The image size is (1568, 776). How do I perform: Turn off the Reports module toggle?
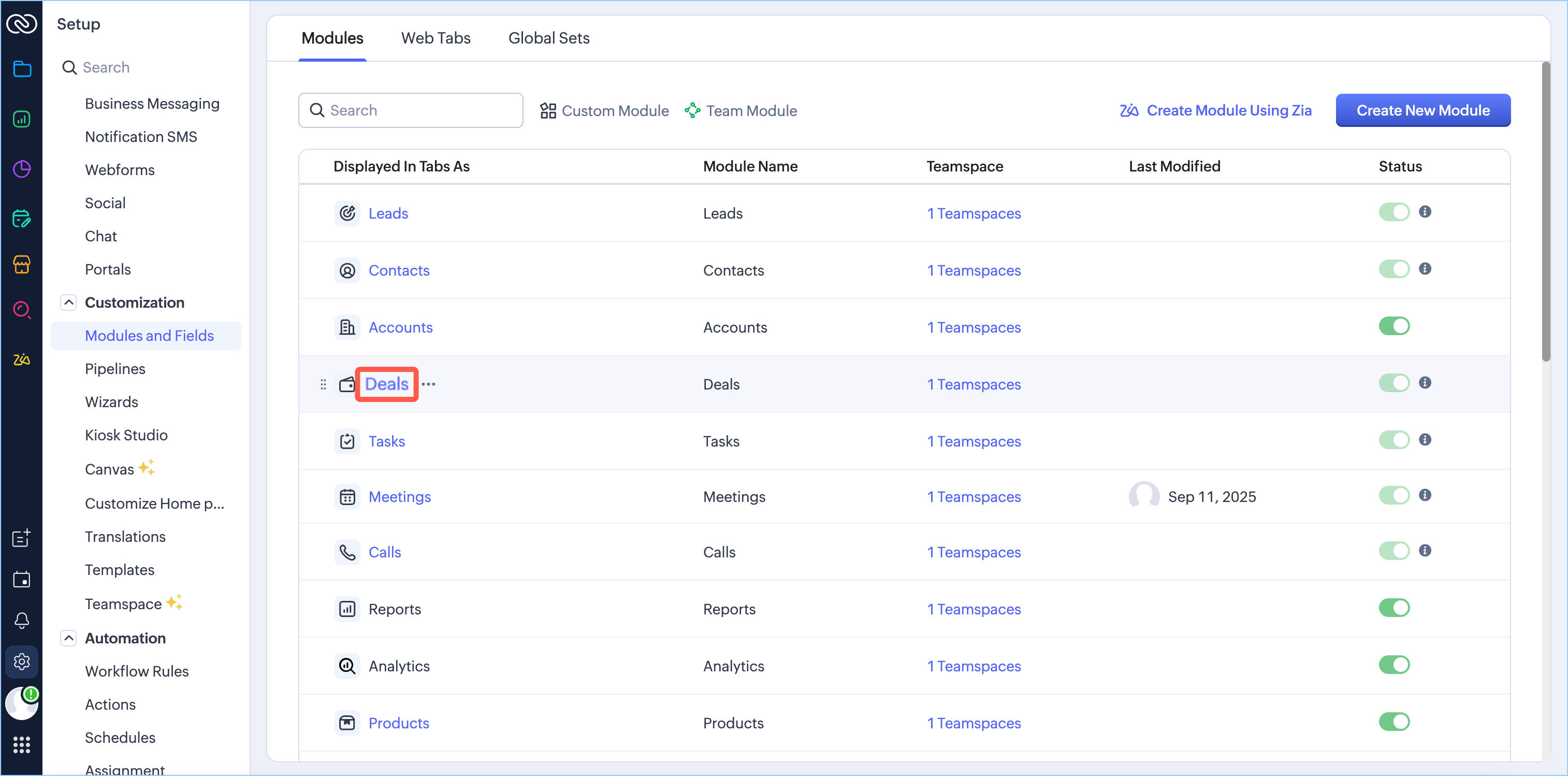coord(1394,608)
